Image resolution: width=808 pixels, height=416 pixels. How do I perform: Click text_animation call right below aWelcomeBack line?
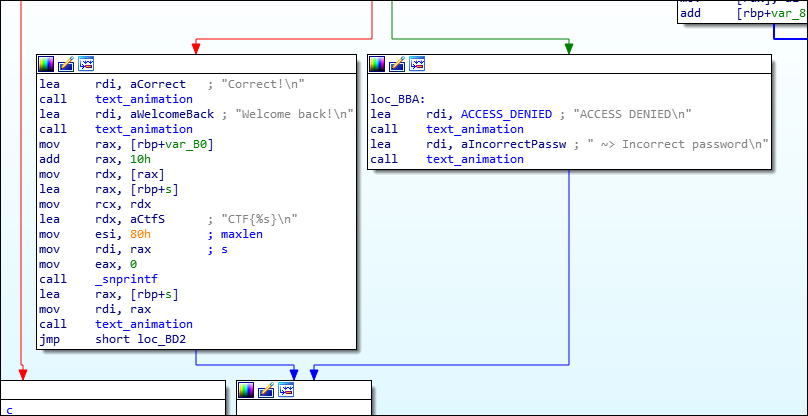pos(144,129)
